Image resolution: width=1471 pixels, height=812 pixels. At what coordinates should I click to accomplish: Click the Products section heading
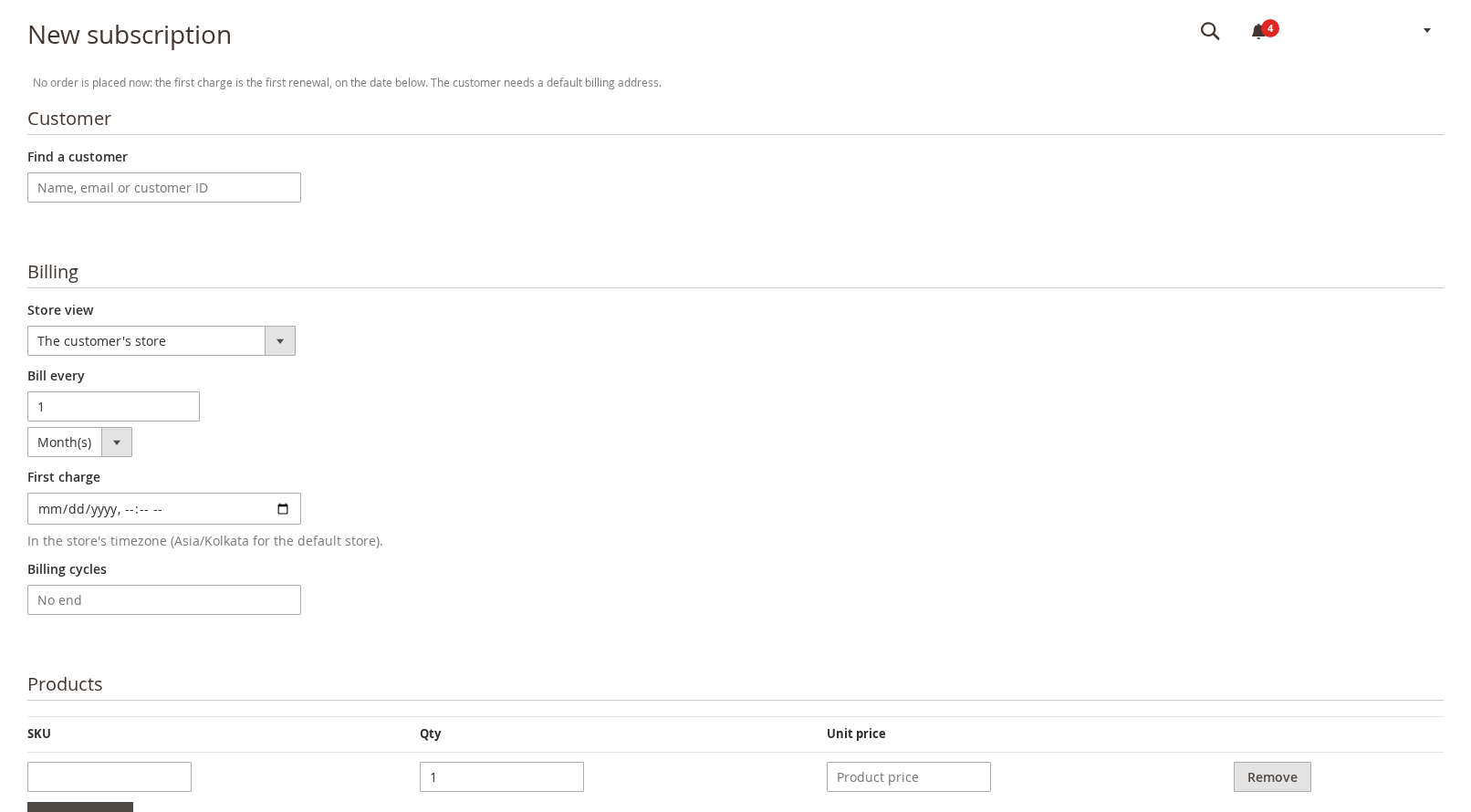tap(65, 684)
